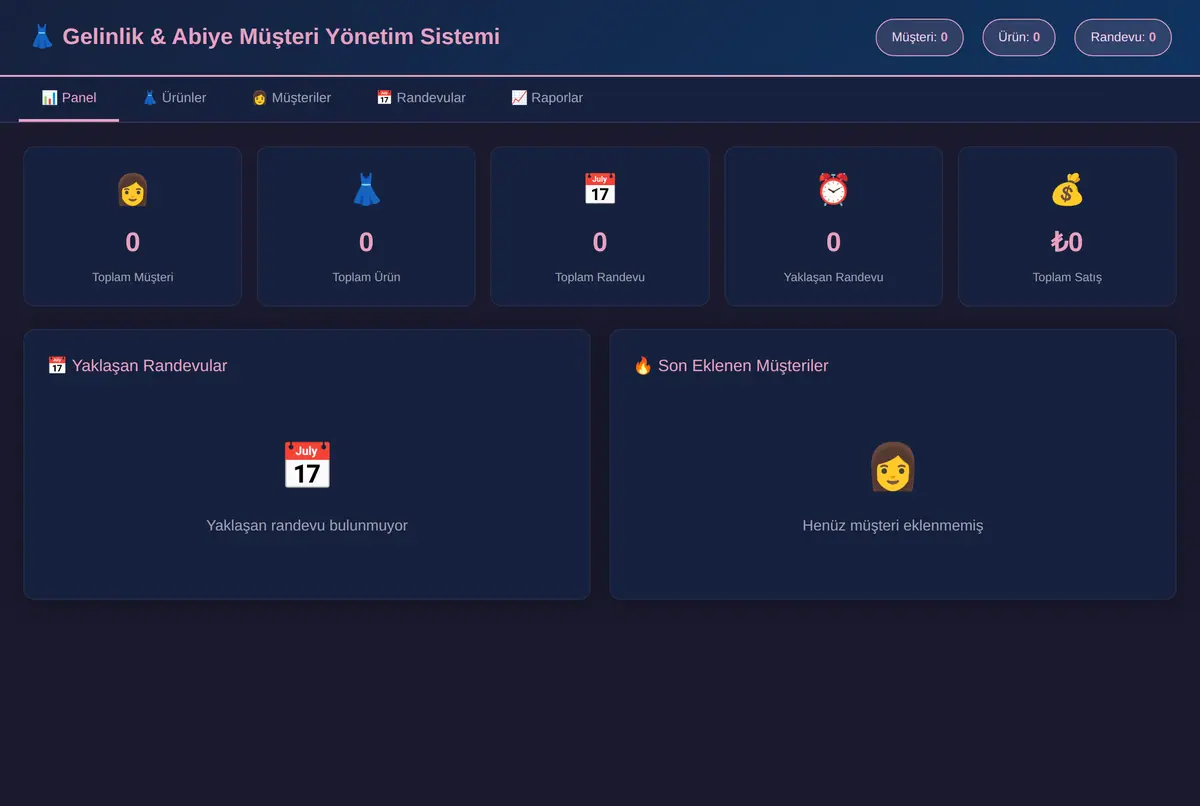Go to the Müşteriler tab

(291, 98)
